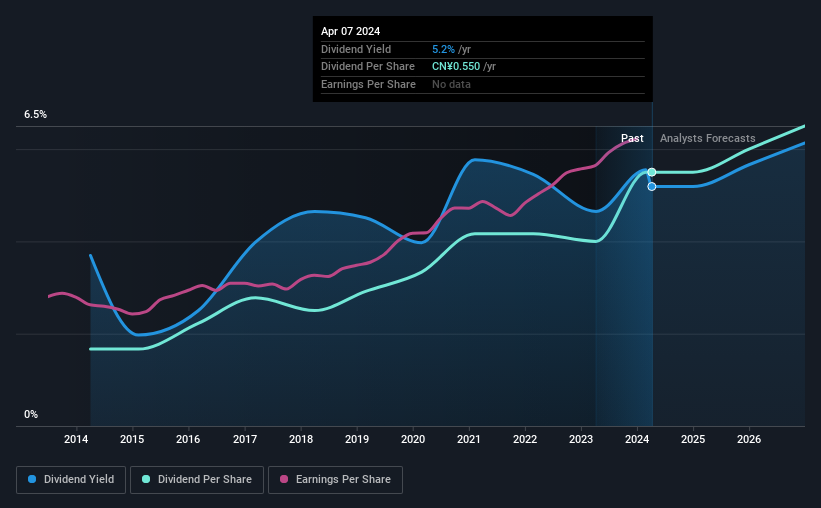Click the 2026 label on the x-axis
Image resolution: width=821 pixels, height=508 pixels.
[749, 439]
